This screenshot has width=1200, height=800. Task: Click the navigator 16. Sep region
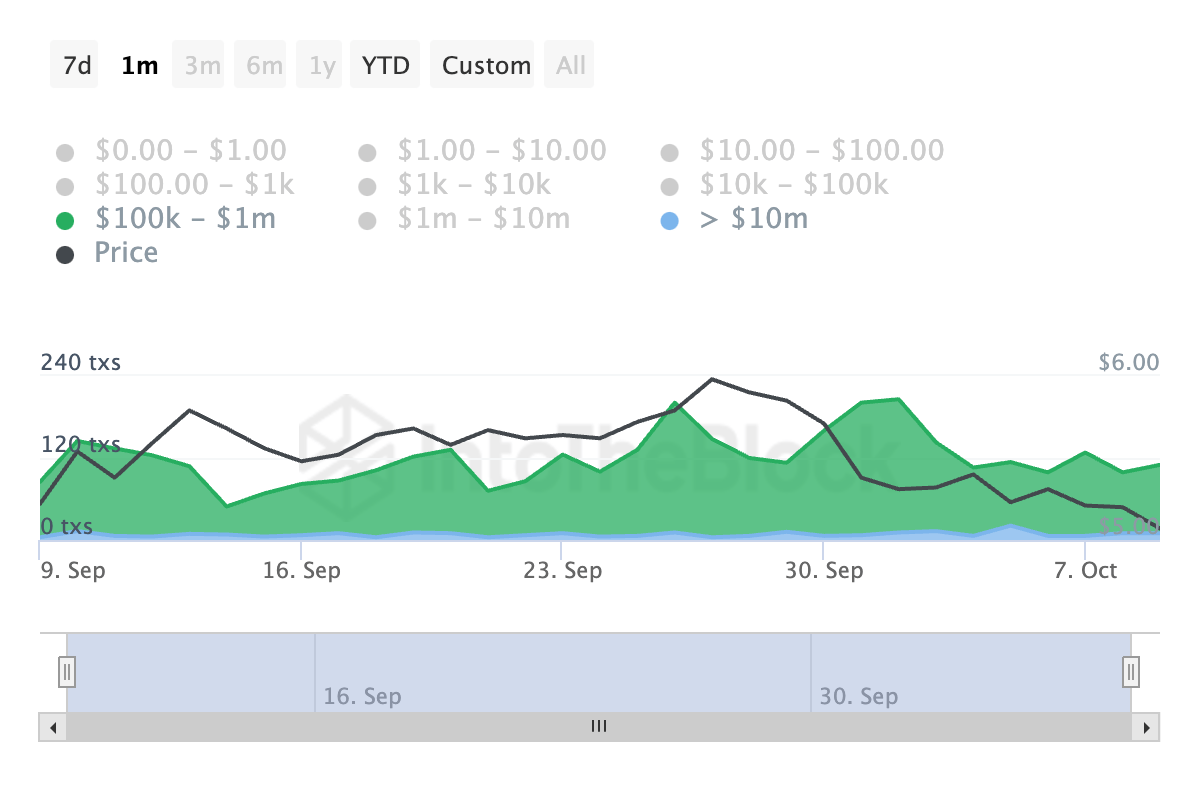click(x=362, y=696)
